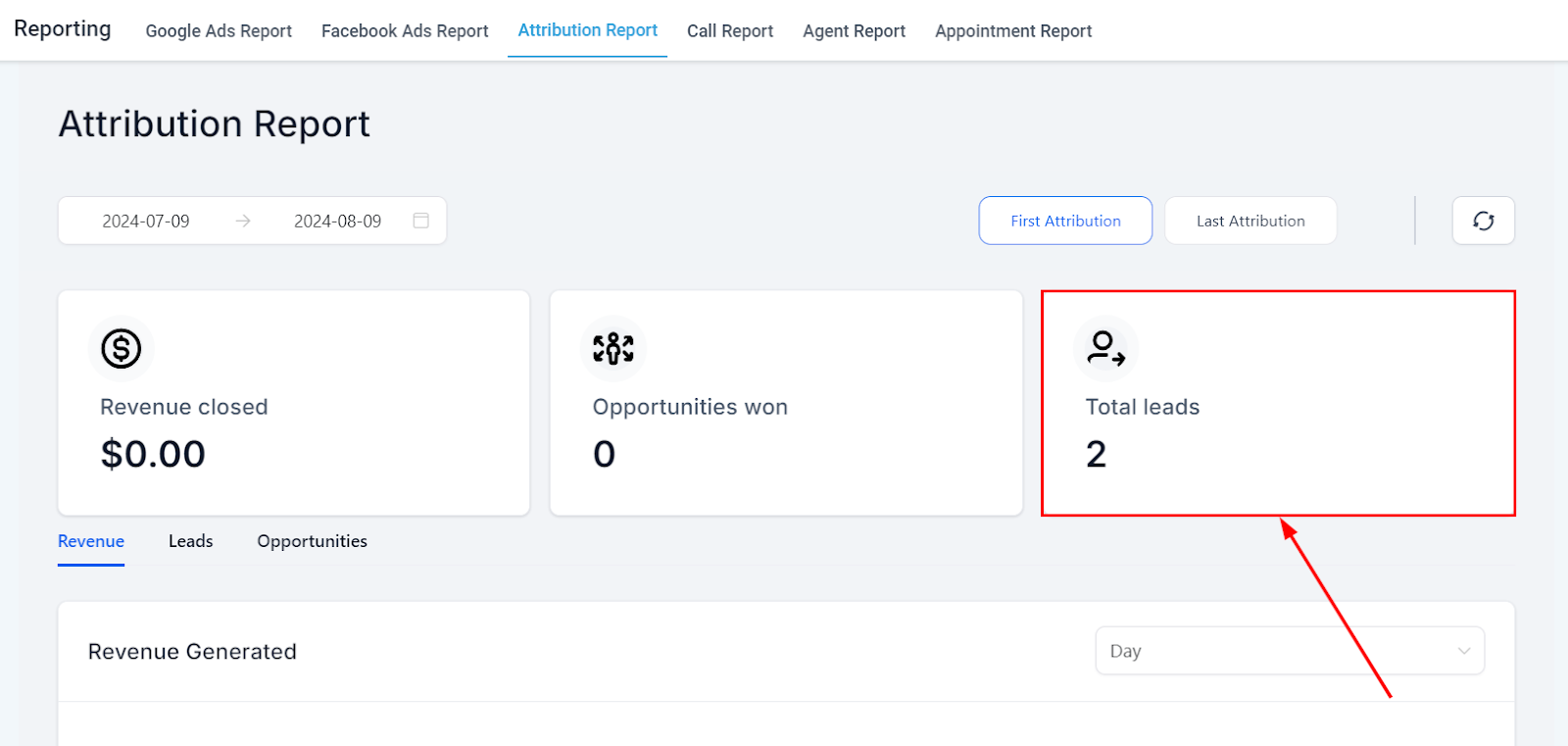The width and height of the screenshot is (1568, 746).
Task: Click the Revenue Generated heading
Action: (192, 652)
